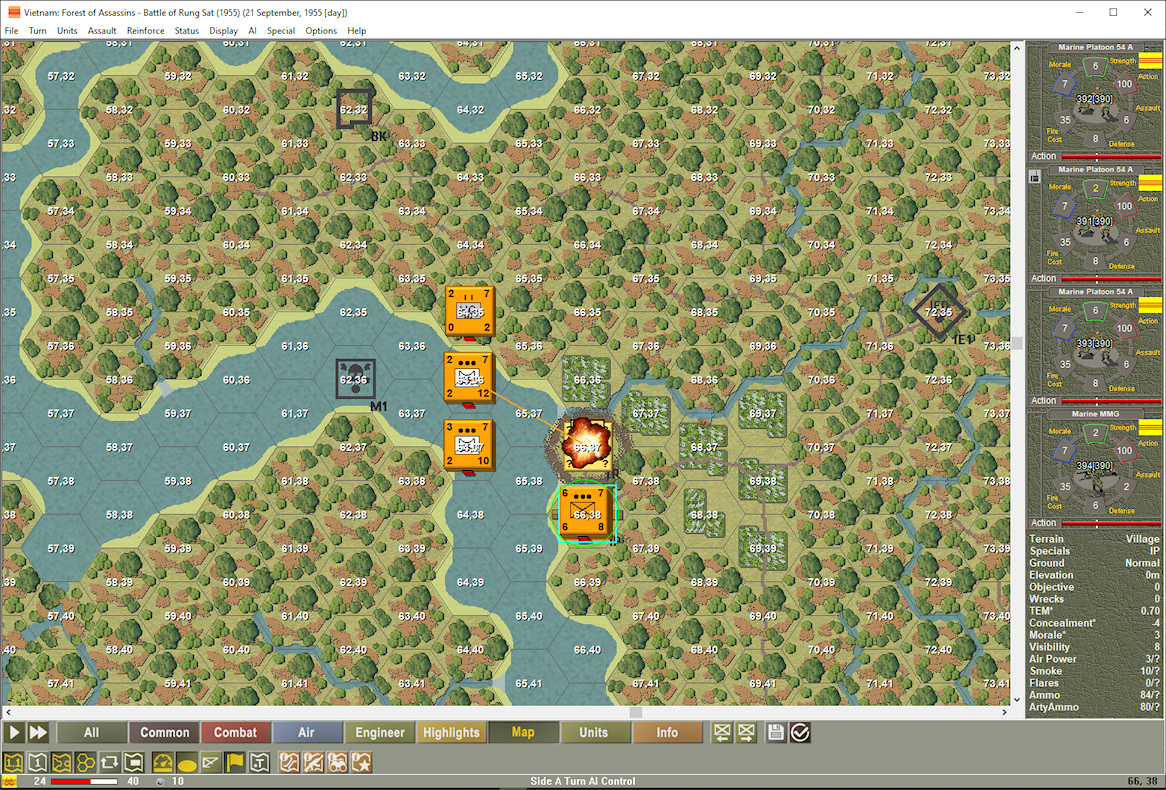Image resolution: width=1166 pixels, height=790 pixels.
Task: Switch to the Combat toolbar tab
Action: 236,733
